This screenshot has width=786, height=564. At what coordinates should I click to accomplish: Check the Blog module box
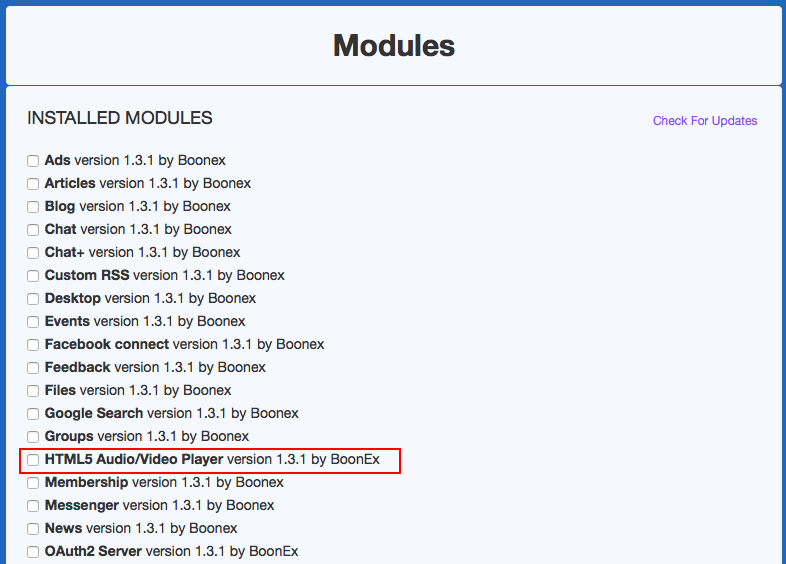click(33, 207)
